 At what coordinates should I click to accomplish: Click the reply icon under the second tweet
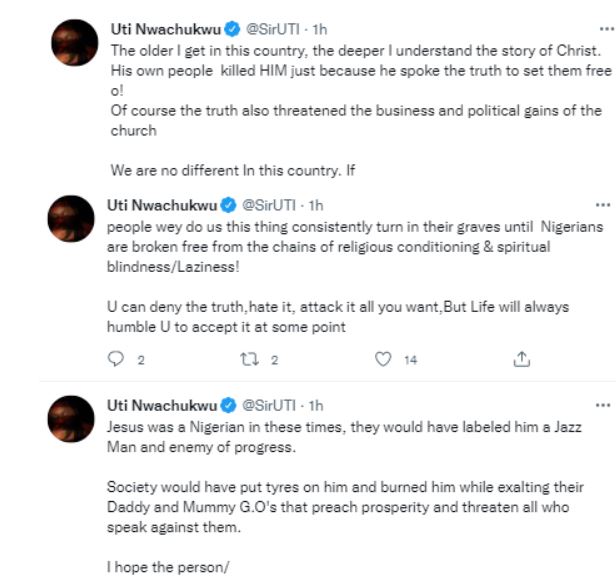(x=115, y=360)
